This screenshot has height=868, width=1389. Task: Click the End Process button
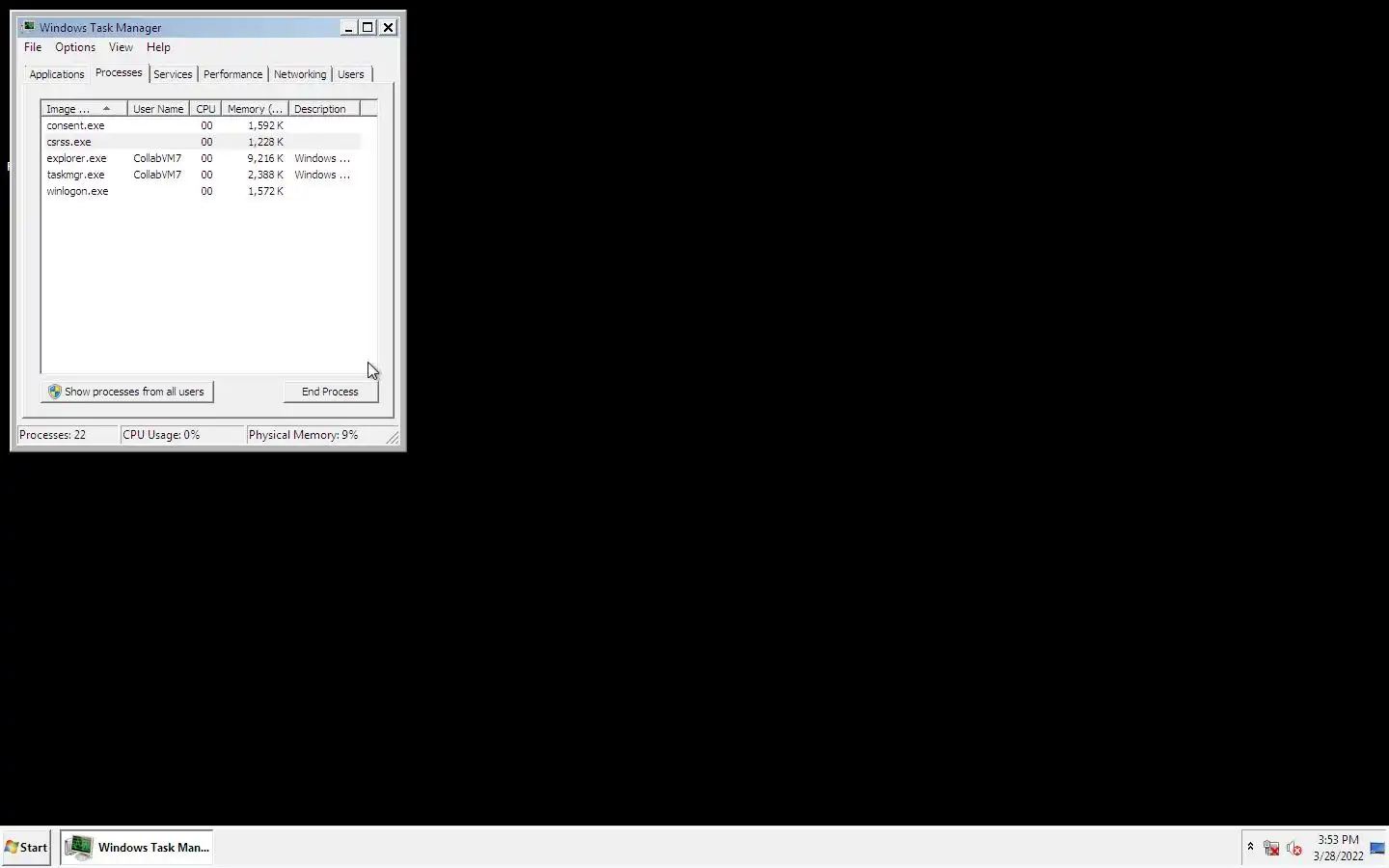click(330, 392)
